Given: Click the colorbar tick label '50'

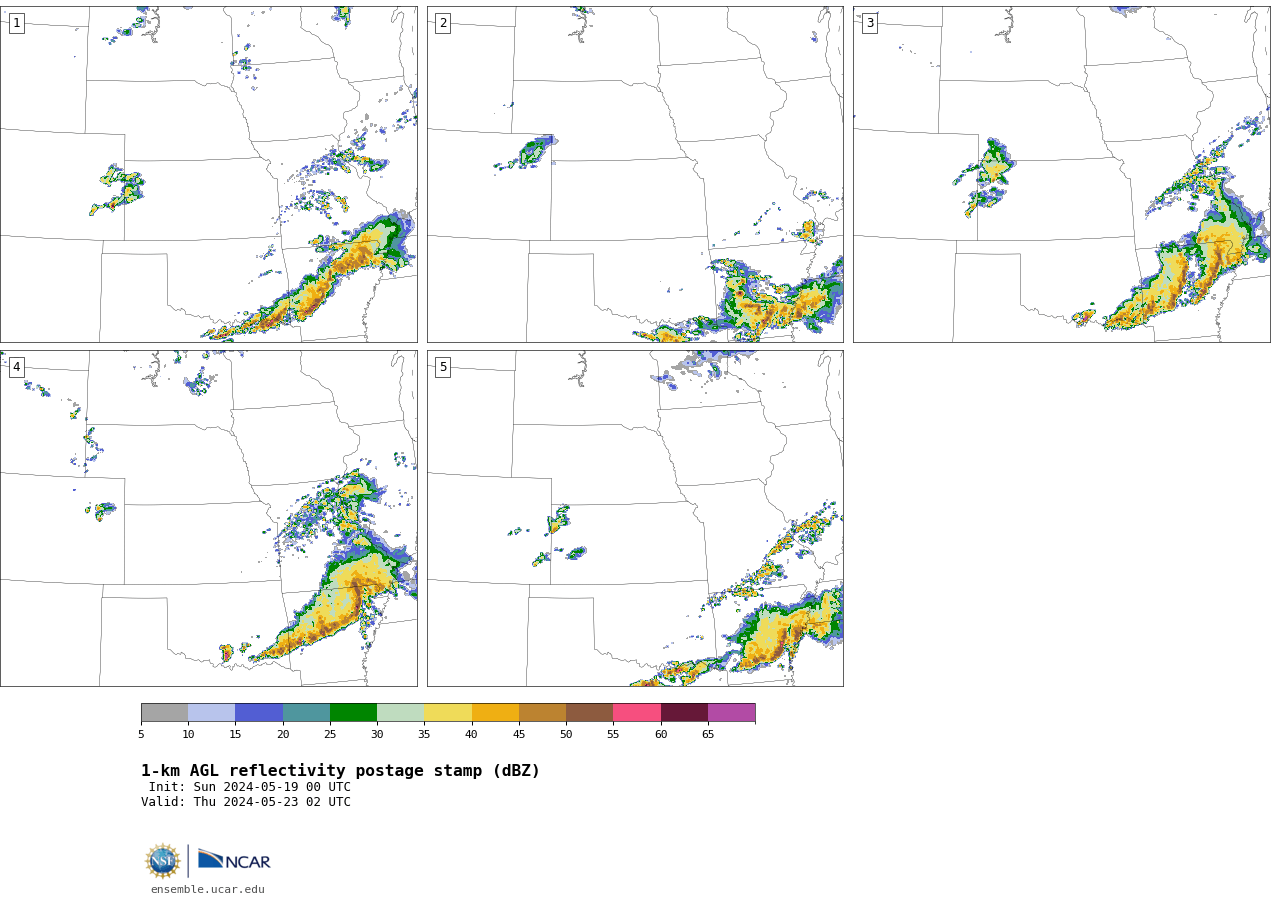Looking at the screenshot, I should pos(566,734).
